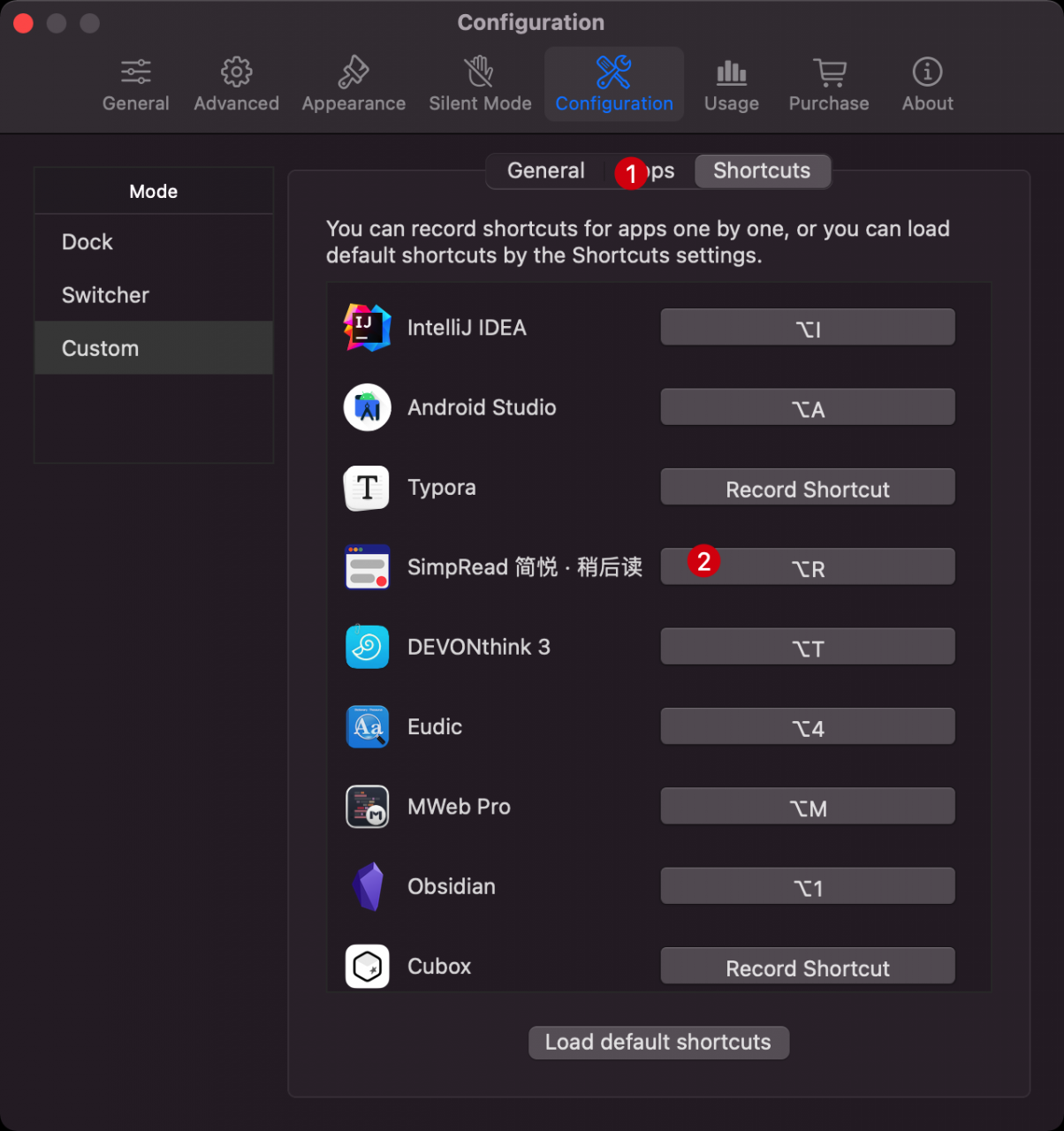Click the Eudic name label
Image resolution: width=1064 pixels, height=1131 pixels.
[435, 726]
